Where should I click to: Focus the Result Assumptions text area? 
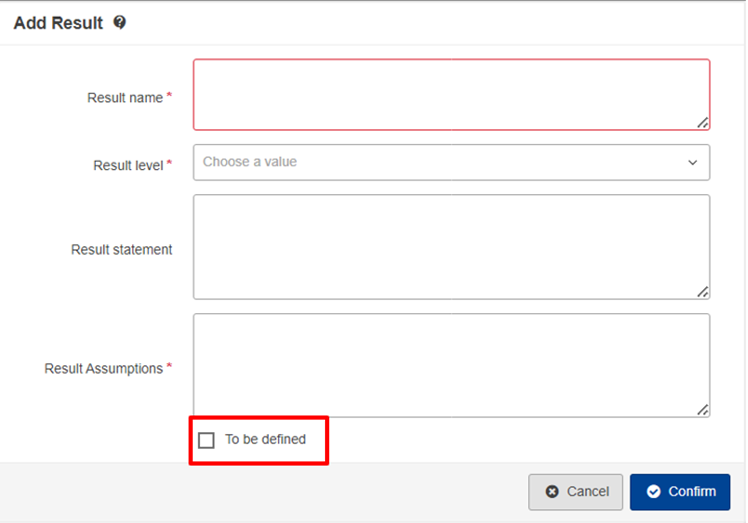click(x=451, y=365)
